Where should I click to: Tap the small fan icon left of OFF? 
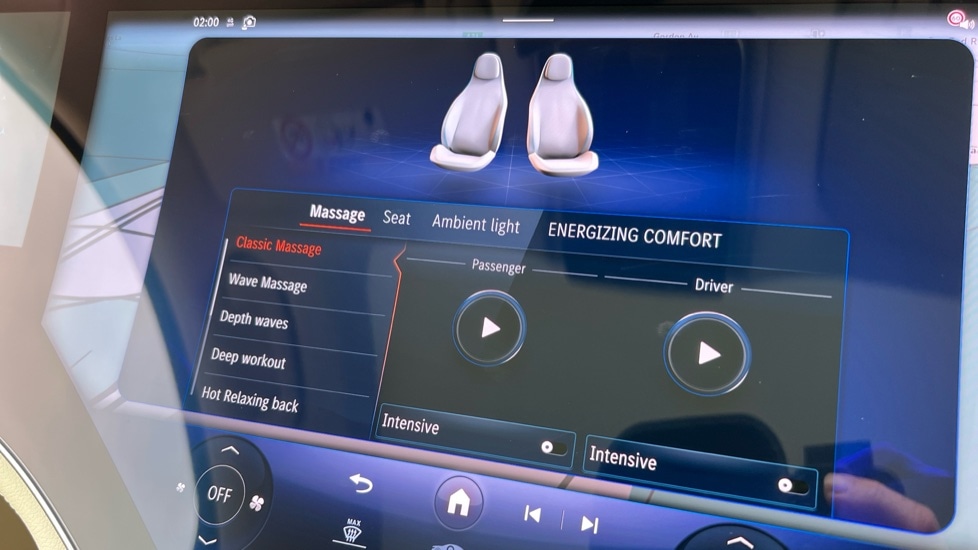pos(181,487)
